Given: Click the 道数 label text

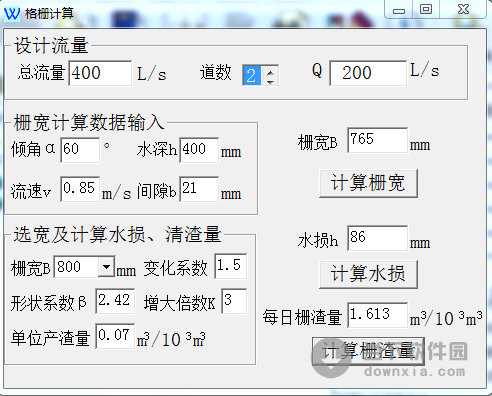Looking at the screenshot, I should point(216,73).
